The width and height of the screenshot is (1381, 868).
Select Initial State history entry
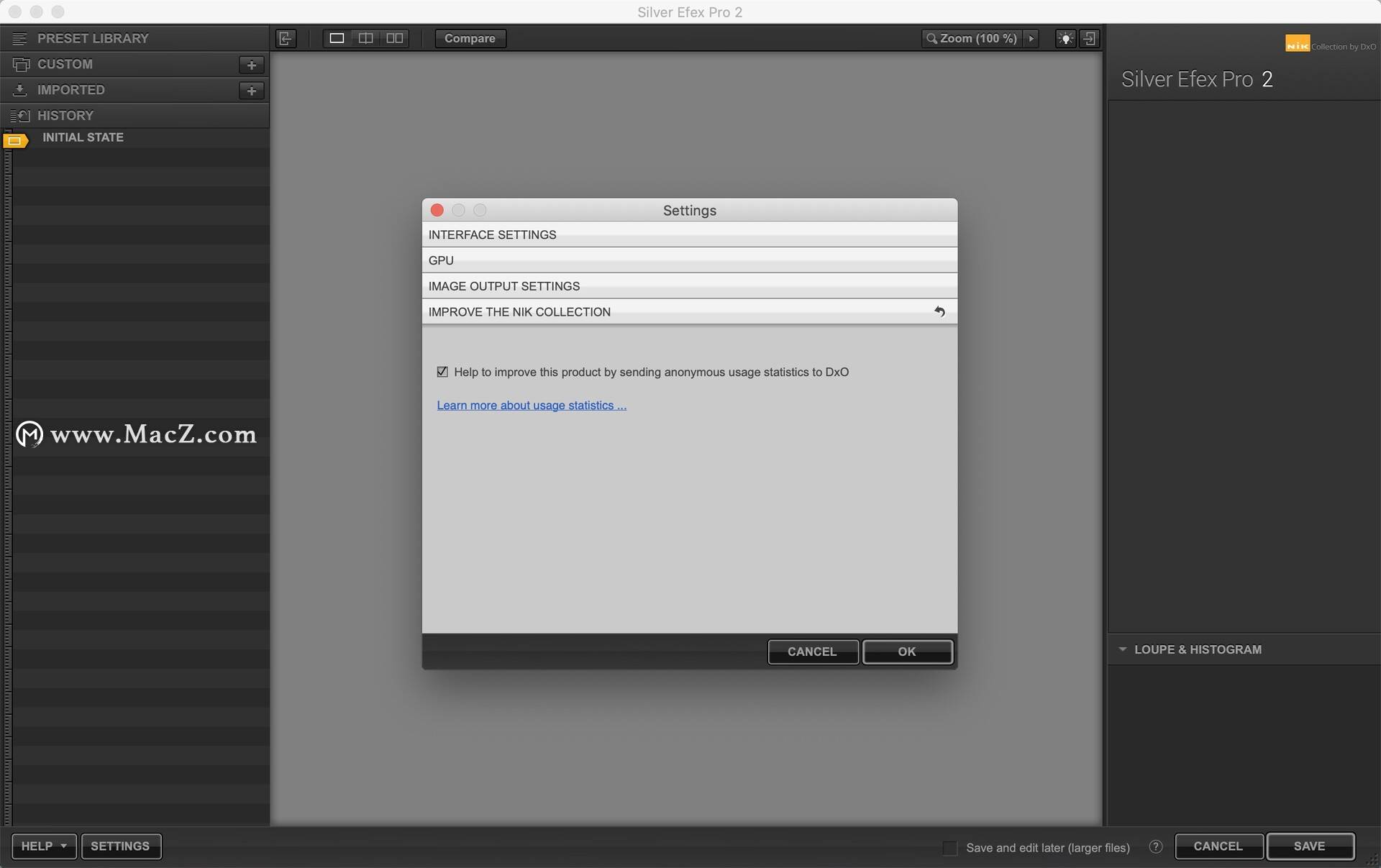tap(83, 137)
